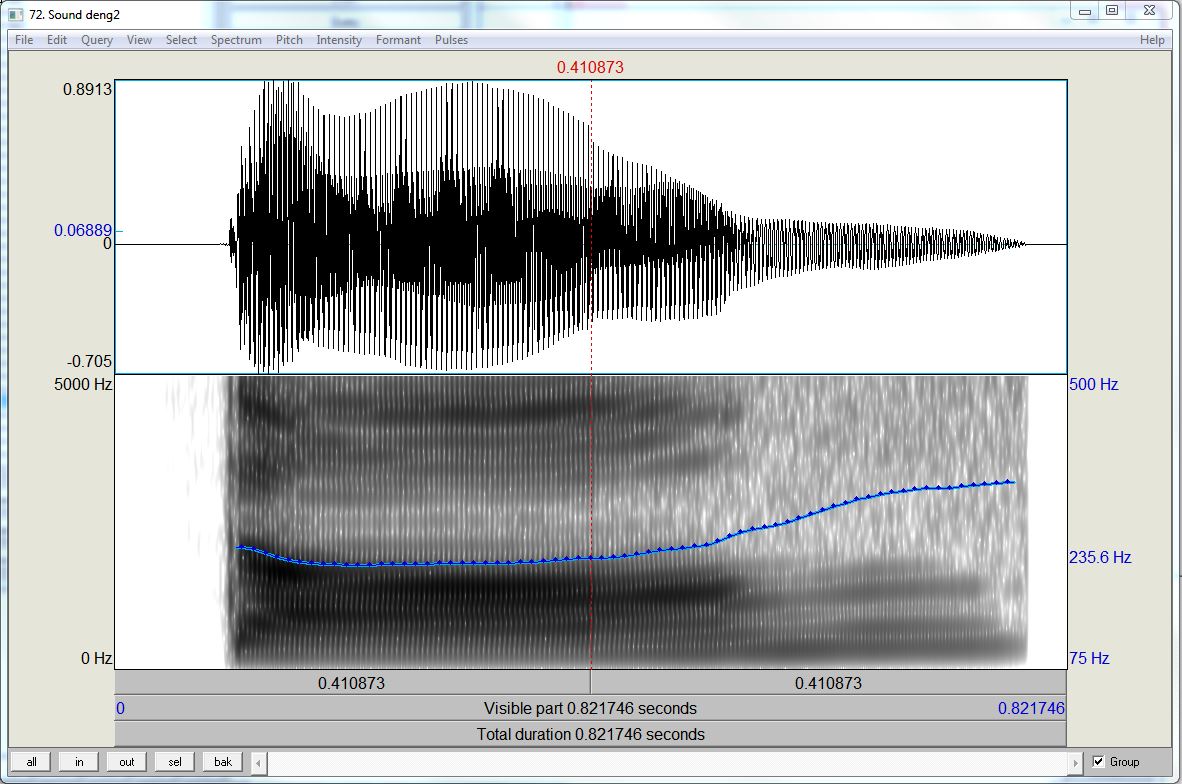Image resolution: width=1182 pixels, height=784 pixels.
Task: Click the 235.6 Hz pitch value
Action: [1100, 557]
